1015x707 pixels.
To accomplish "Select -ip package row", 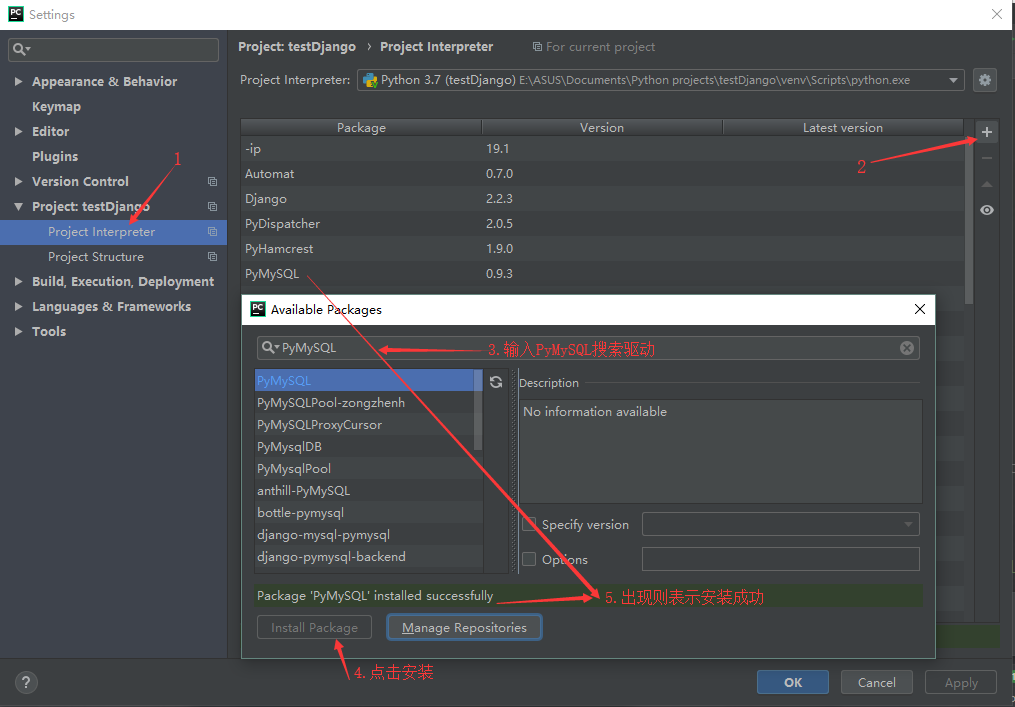I will (602, 149).
